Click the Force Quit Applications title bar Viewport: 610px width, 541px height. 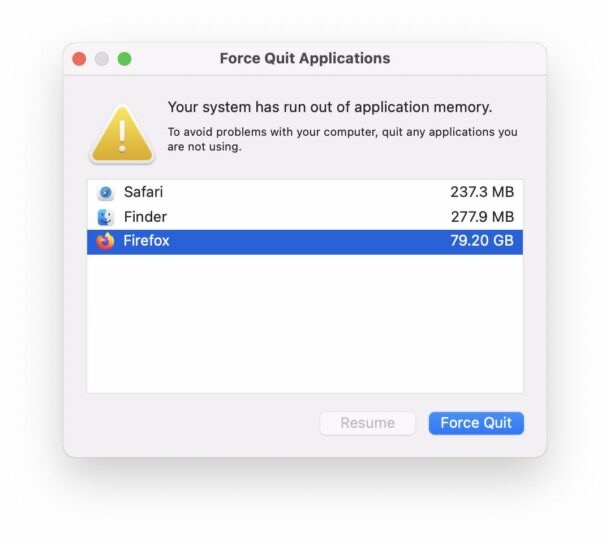point(305,59)
